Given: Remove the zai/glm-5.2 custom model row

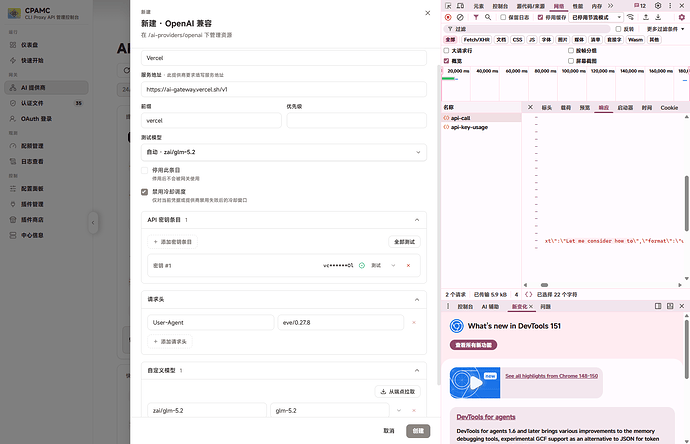Looking at the screenshot, I should (414, 411).
